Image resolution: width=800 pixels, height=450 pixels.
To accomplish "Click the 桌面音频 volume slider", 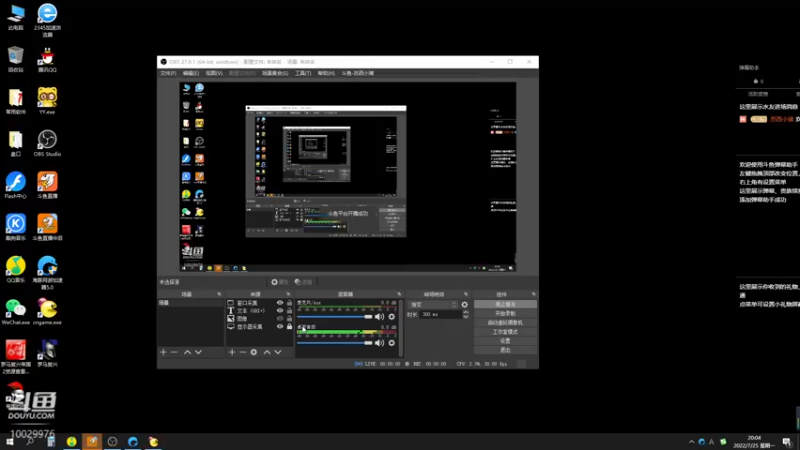I will coord(335,343).
